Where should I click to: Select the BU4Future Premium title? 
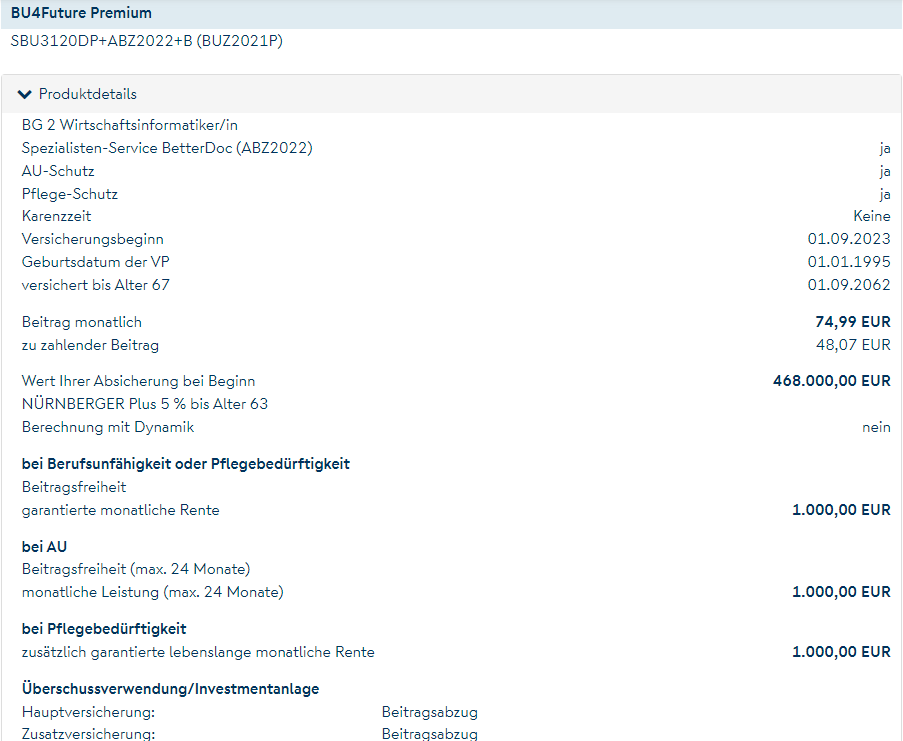pos(81,13)
